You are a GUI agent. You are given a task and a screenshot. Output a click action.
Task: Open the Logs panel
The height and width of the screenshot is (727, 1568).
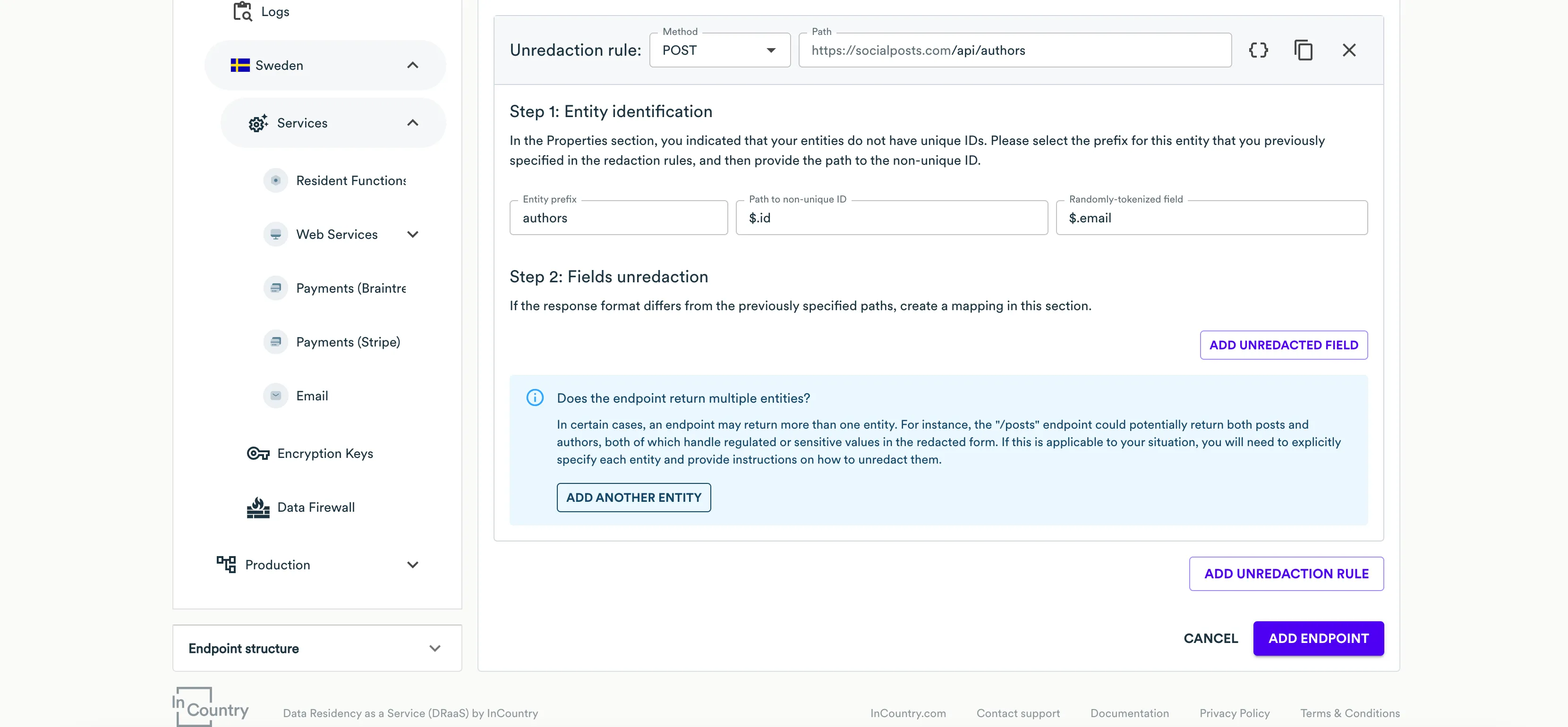(x=274, y=11)
